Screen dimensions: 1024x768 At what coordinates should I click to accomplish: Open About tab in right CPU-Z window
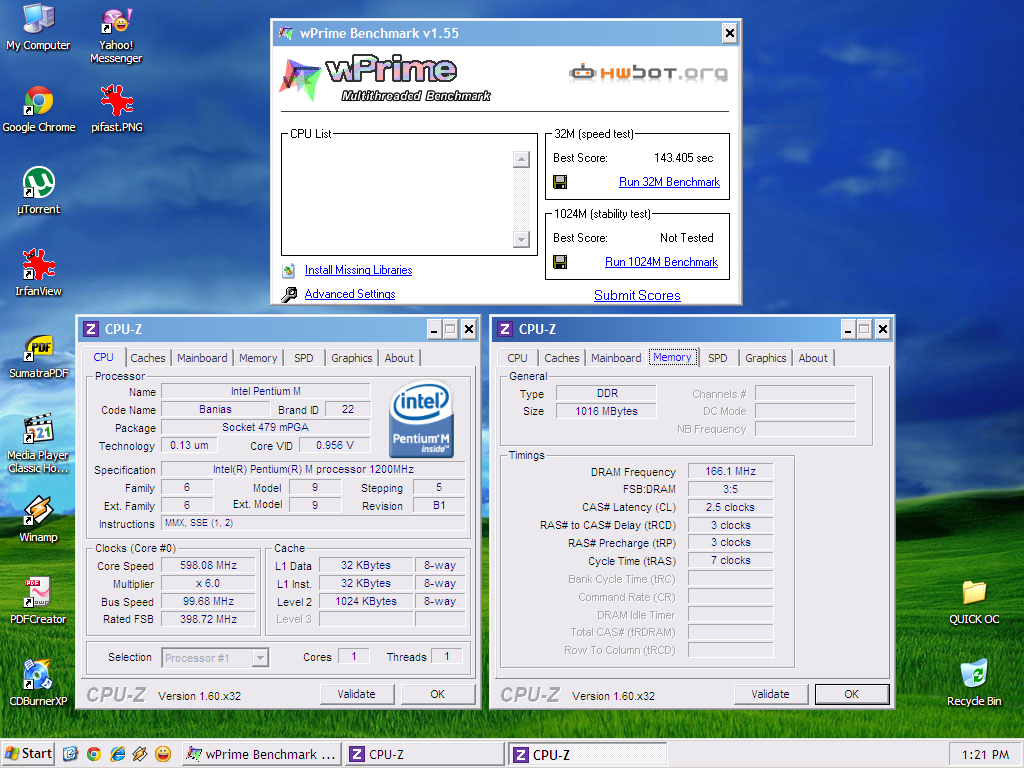coord(813,358)
